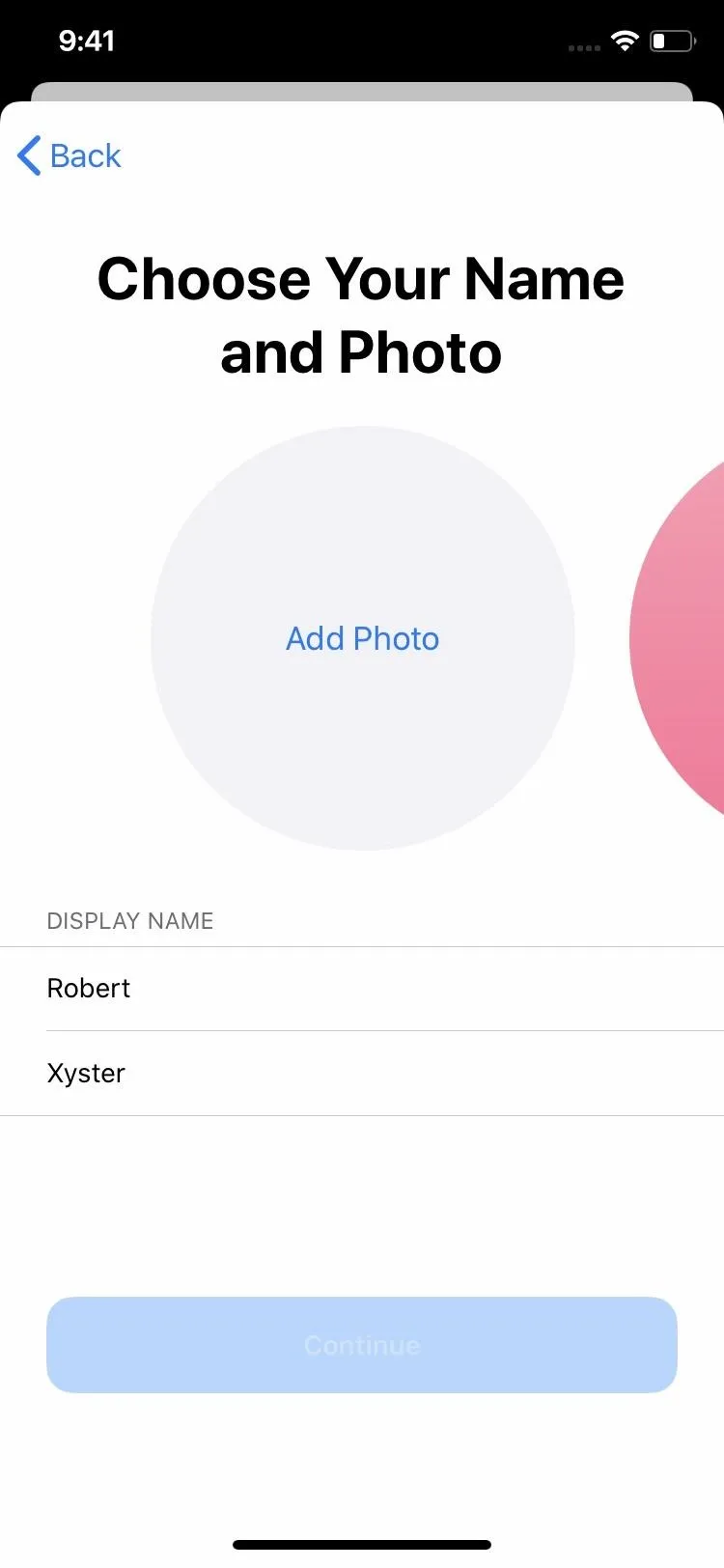724x1568 pixels.
Task: Tap the blank space beside the Back button
Action: (425, 155)
